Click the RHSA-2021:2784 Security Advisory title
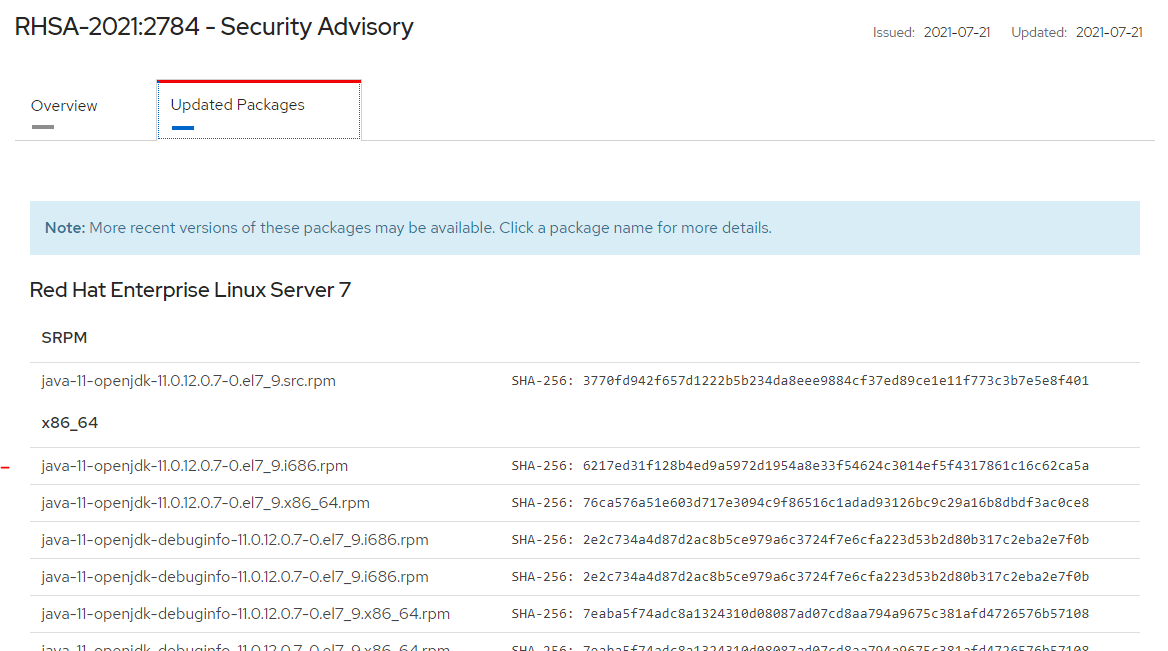1168x651 pixels. click(x=214, y=27)
